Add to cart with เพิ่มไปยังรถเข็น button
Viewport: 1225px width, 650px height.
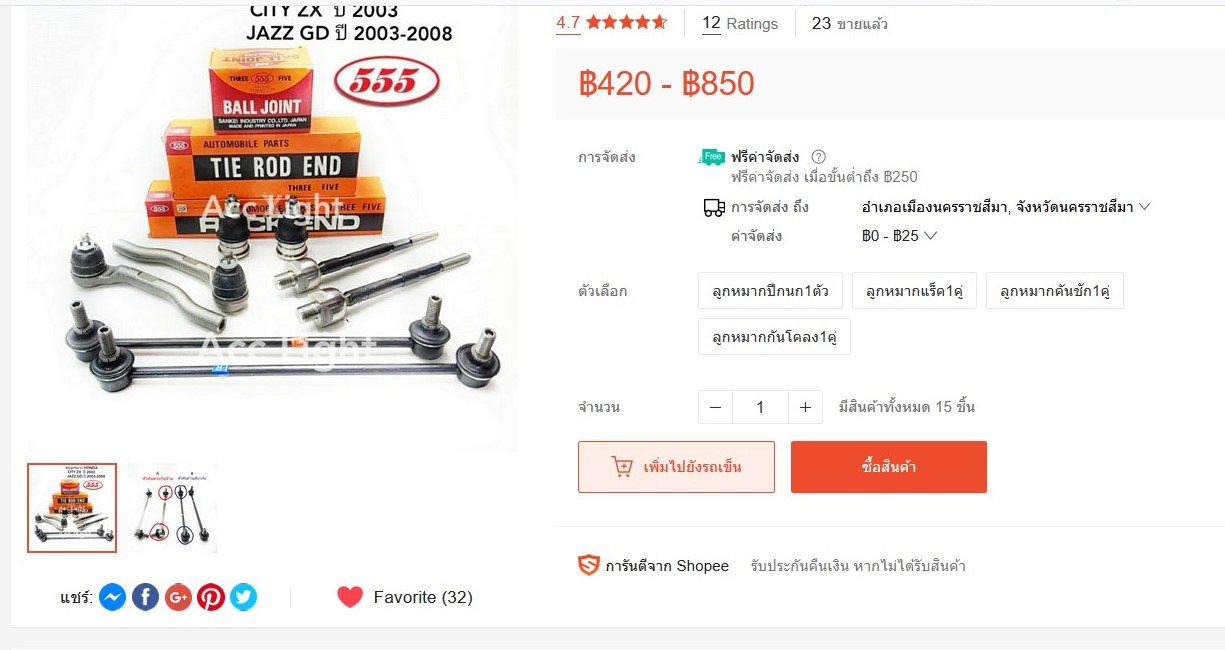coord(676,467)
